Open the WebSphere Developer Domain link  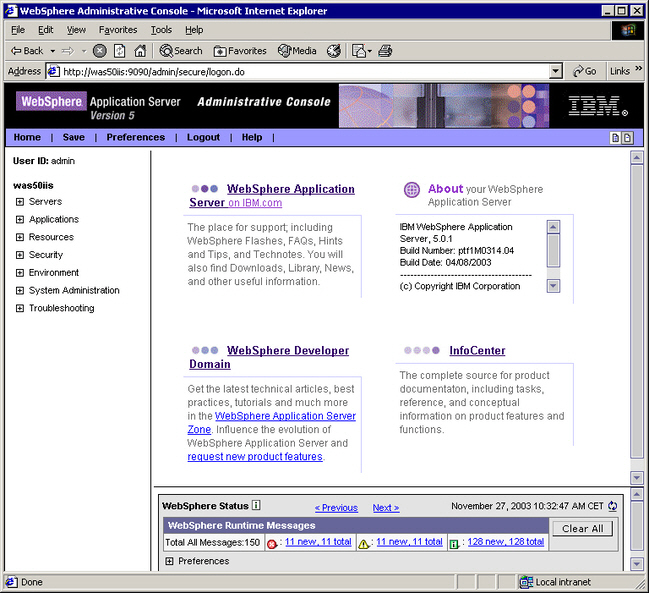click(x=269, y=357)
